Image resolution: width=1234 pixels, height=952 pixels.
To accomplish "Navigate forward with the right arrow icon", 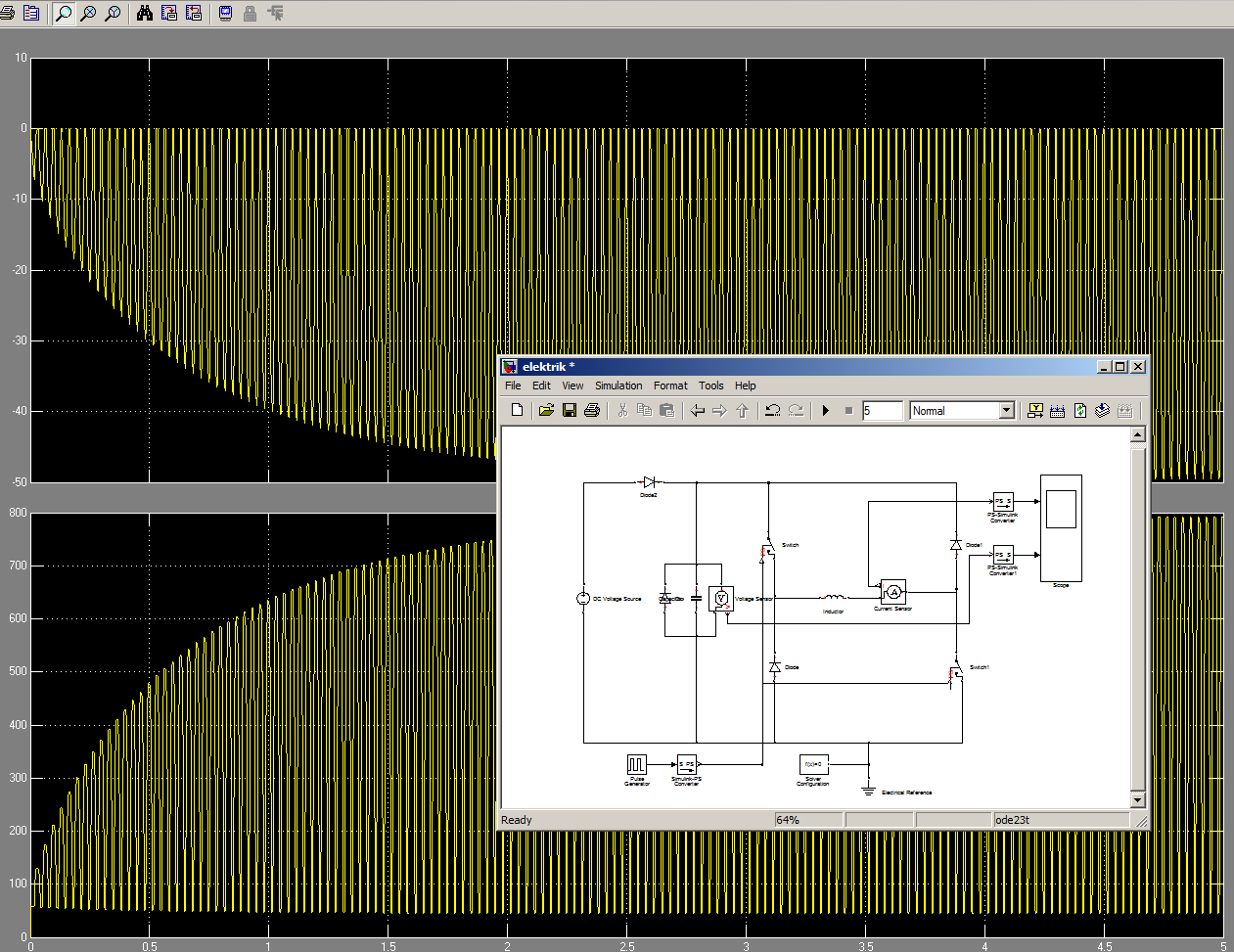I will (719, 411).
